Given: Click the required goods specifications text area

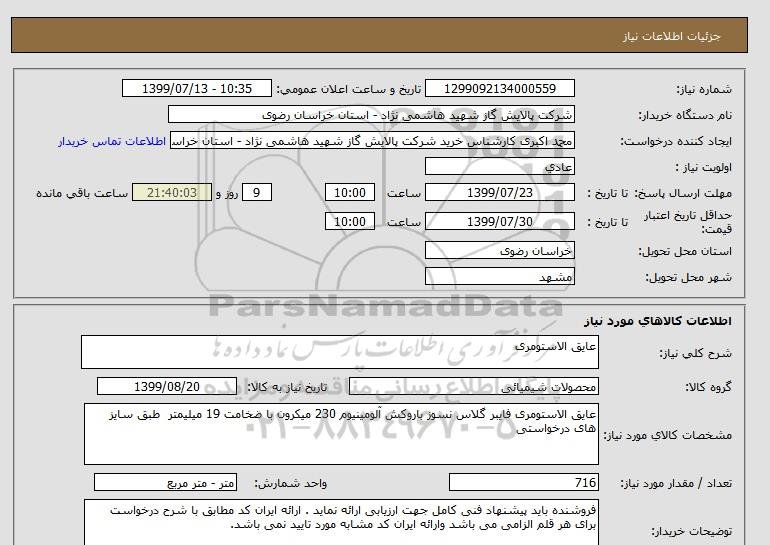Looking at the screenshot, I should click(x=340, y=434).
